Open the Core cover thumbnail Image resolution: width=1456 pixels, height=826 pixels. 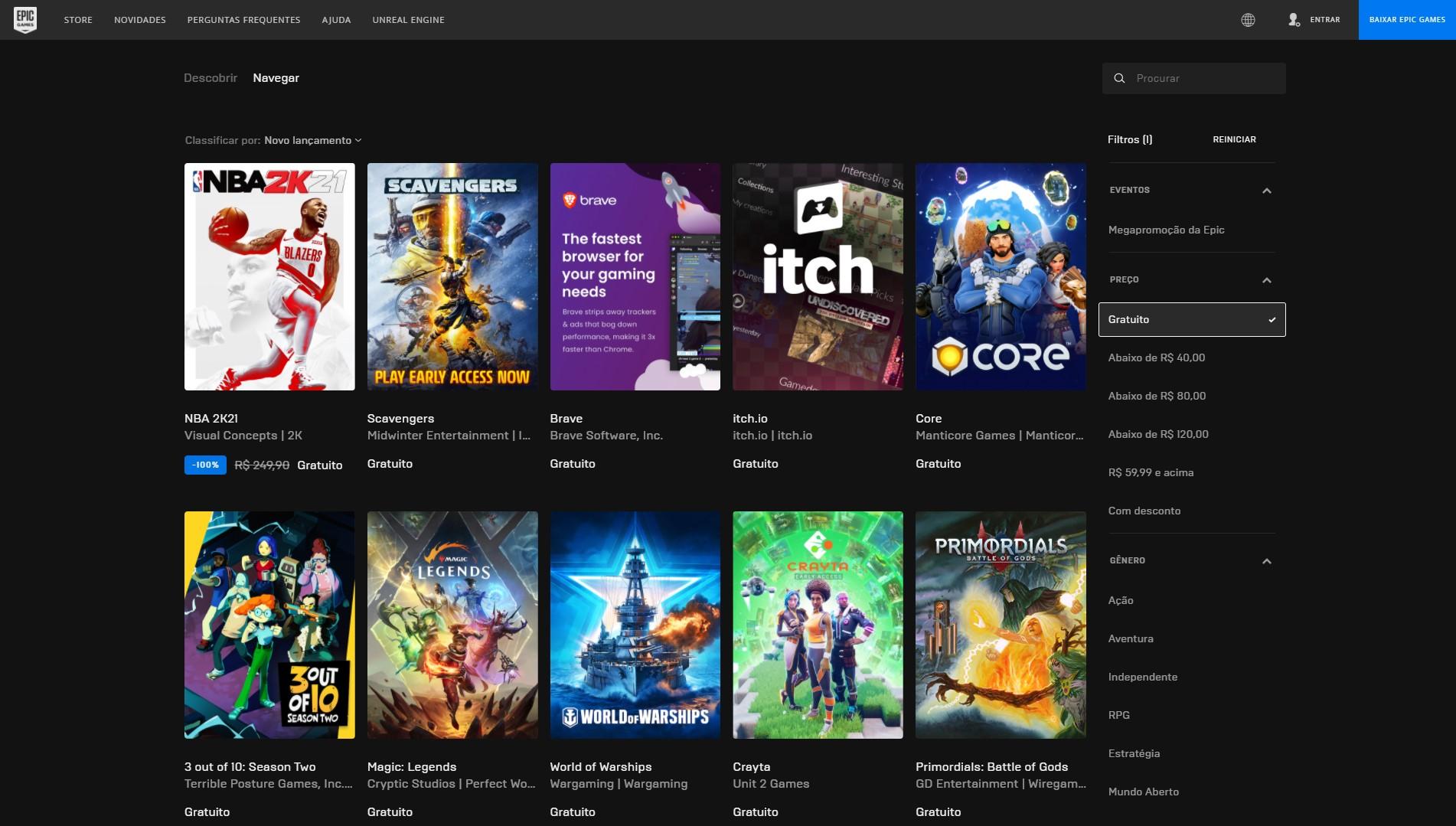1001,276
